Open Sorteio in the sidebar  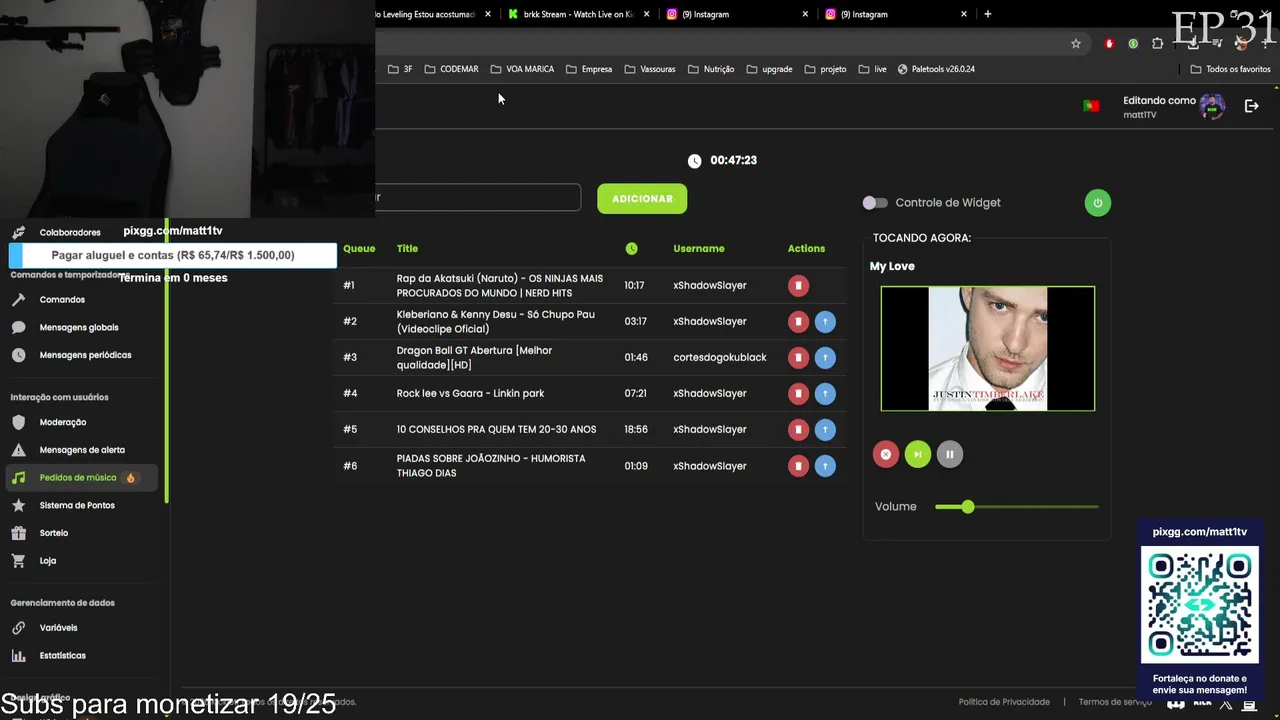[54, 533]
